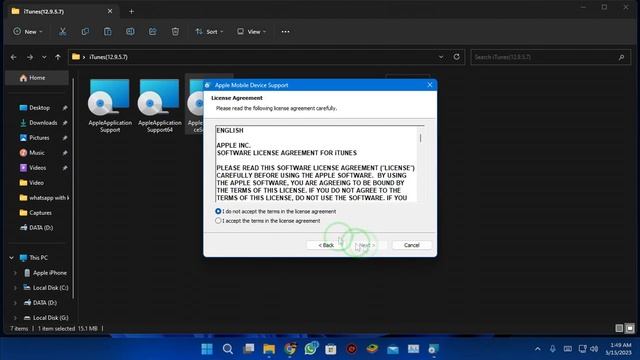Click the Copy icon in toolbar
640x360 pixels.
coord(85,31)
